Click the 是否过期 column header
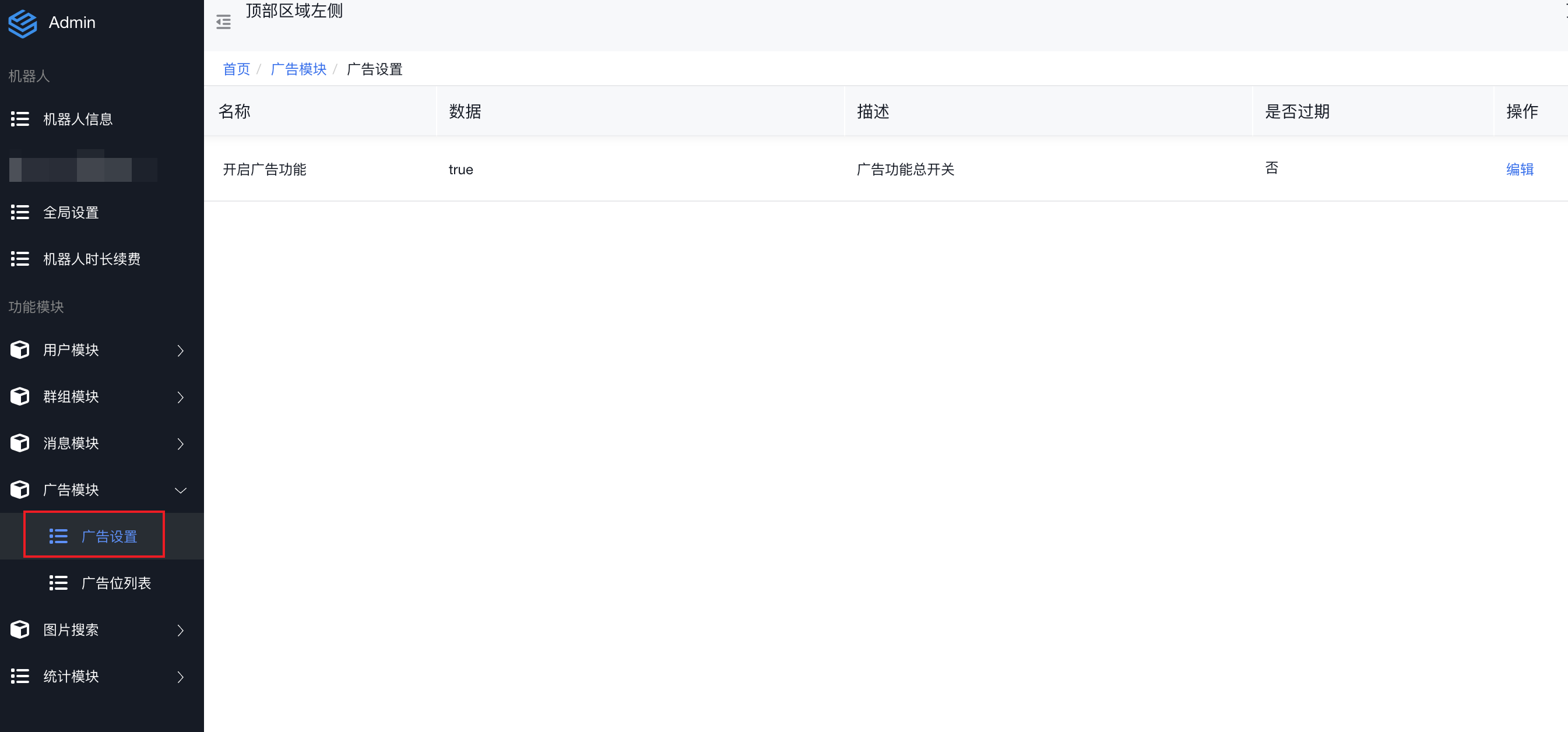The image size is (1568, 732). [1296, 111]
